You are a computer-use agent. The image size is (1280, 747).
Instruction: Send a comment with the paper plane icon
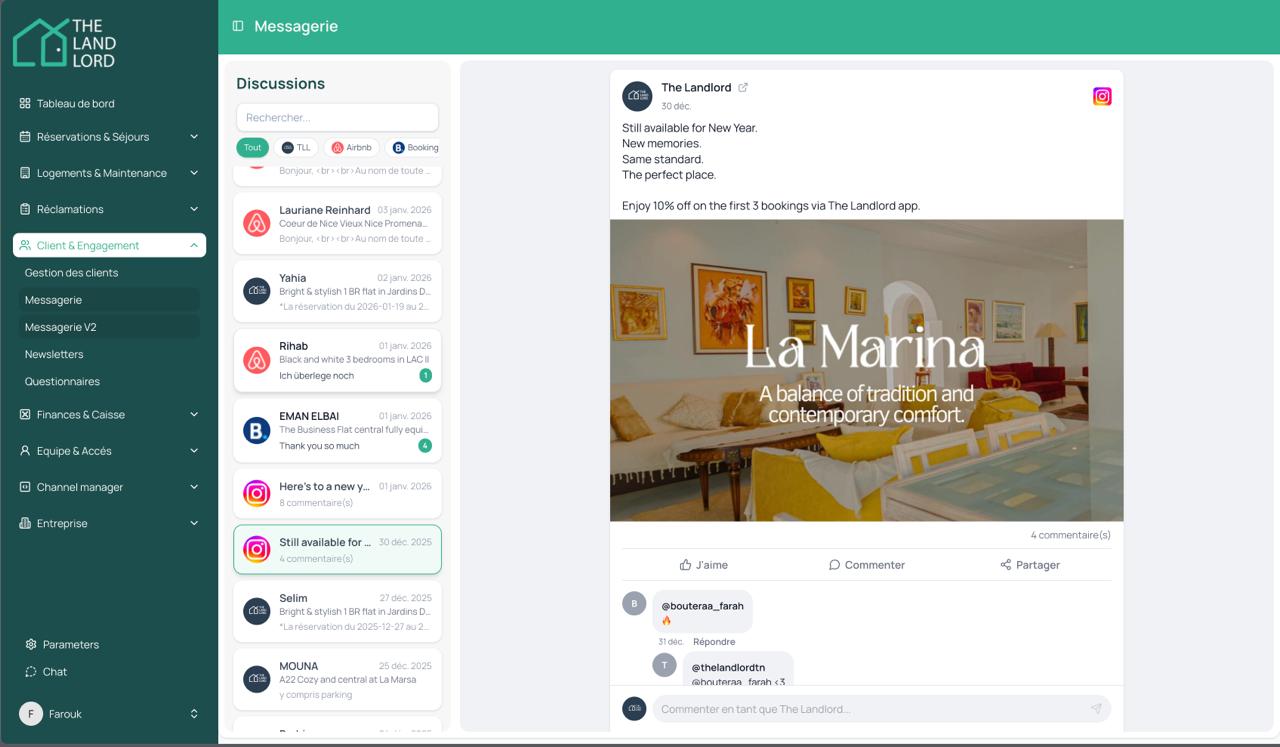click(1096, 708)
